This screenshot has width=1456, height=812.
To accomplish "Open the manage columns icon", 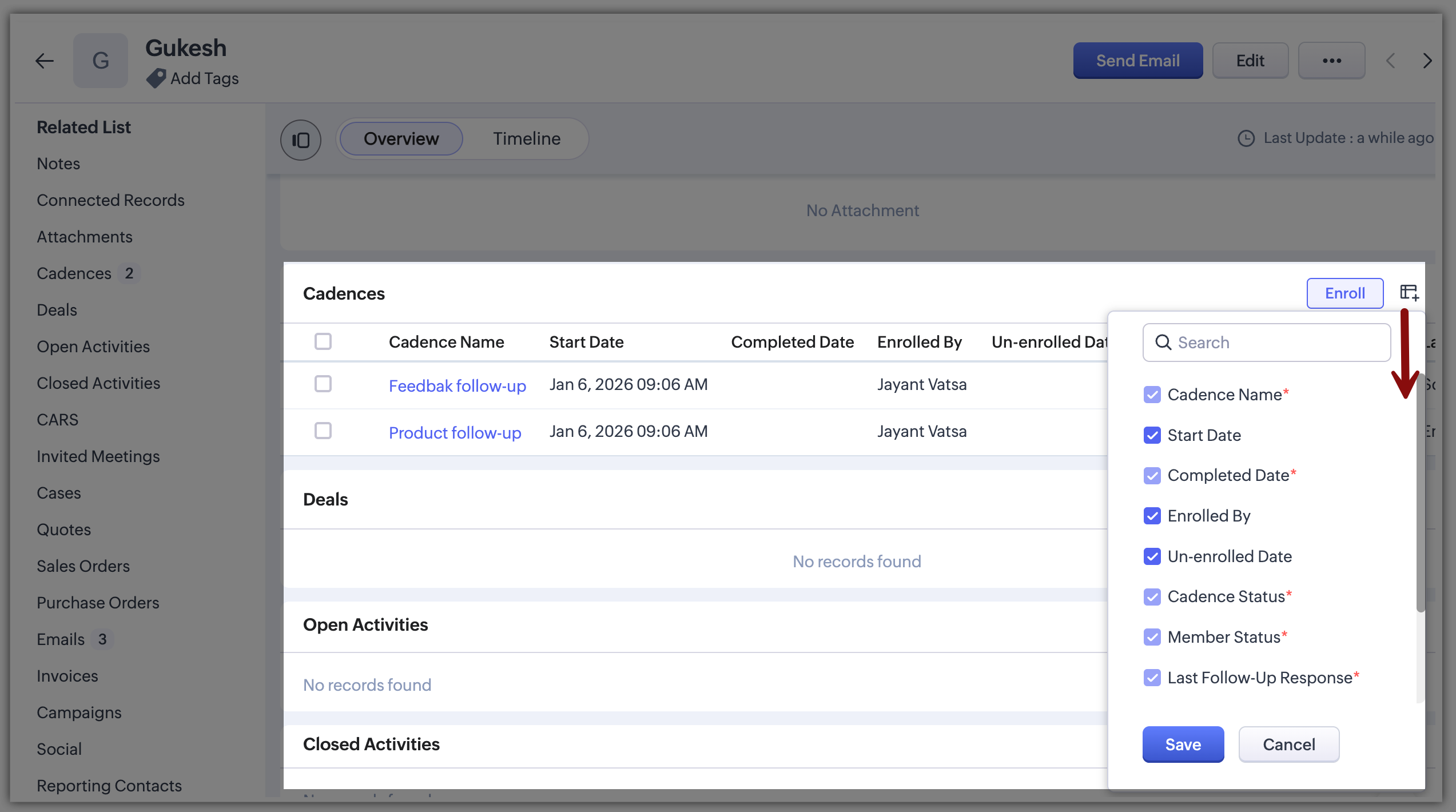I will click(x=1409, y=293).
